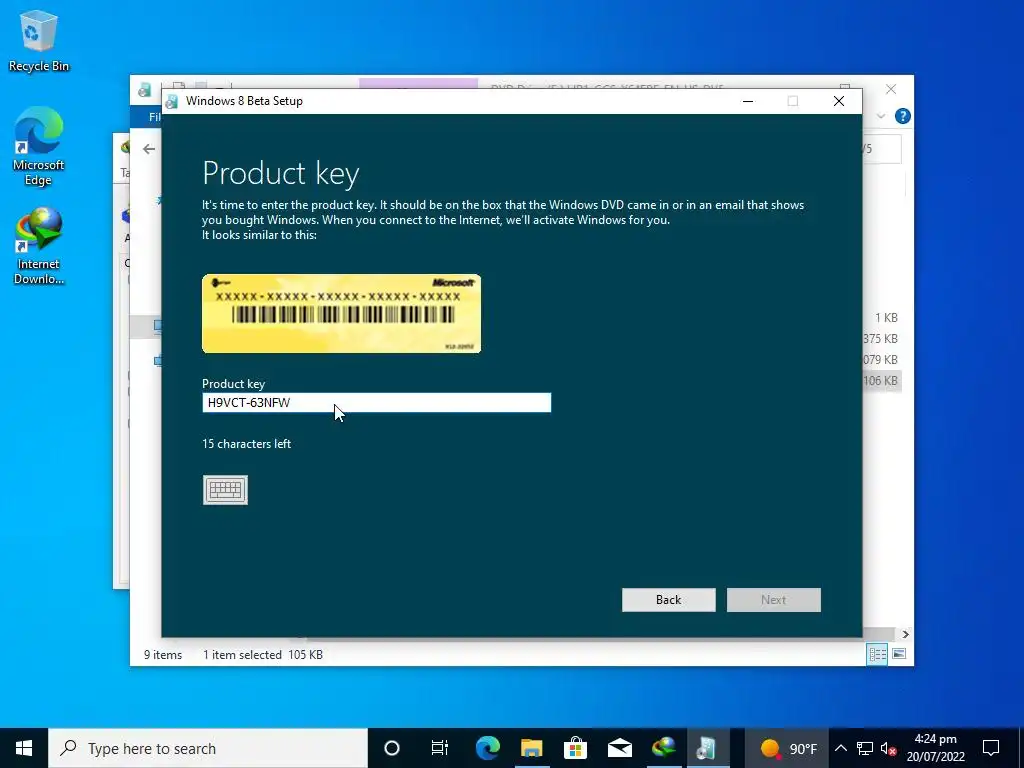Select file row showing 375 KB

coord(882,339)
